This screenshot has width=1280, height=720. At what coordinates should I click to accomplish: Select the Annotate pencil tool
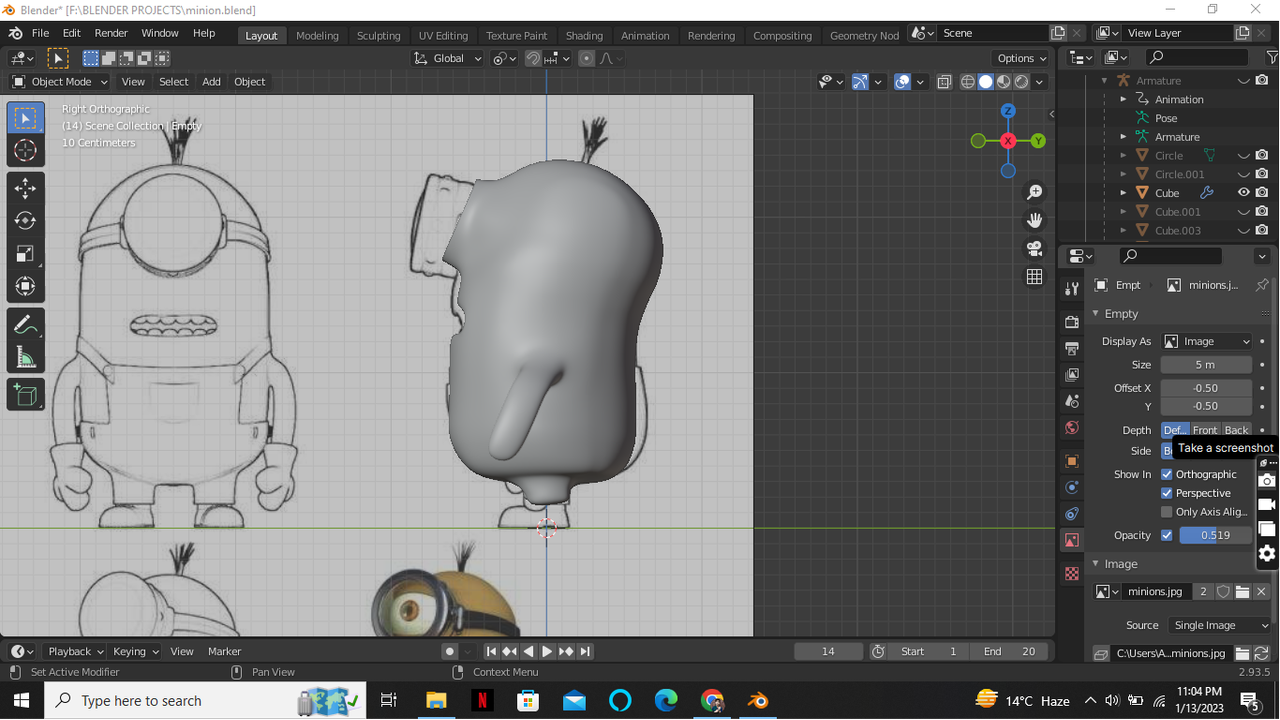[25, 325]
